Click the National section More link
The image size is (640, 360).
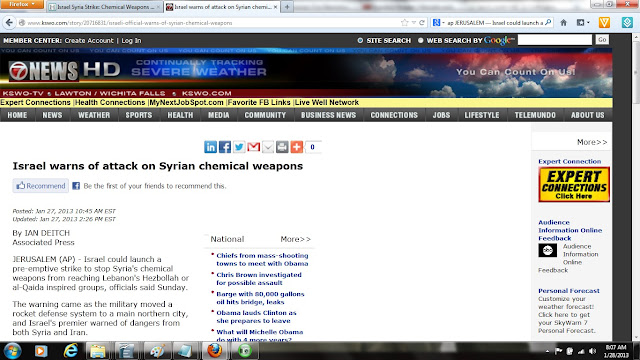(296, 239)
